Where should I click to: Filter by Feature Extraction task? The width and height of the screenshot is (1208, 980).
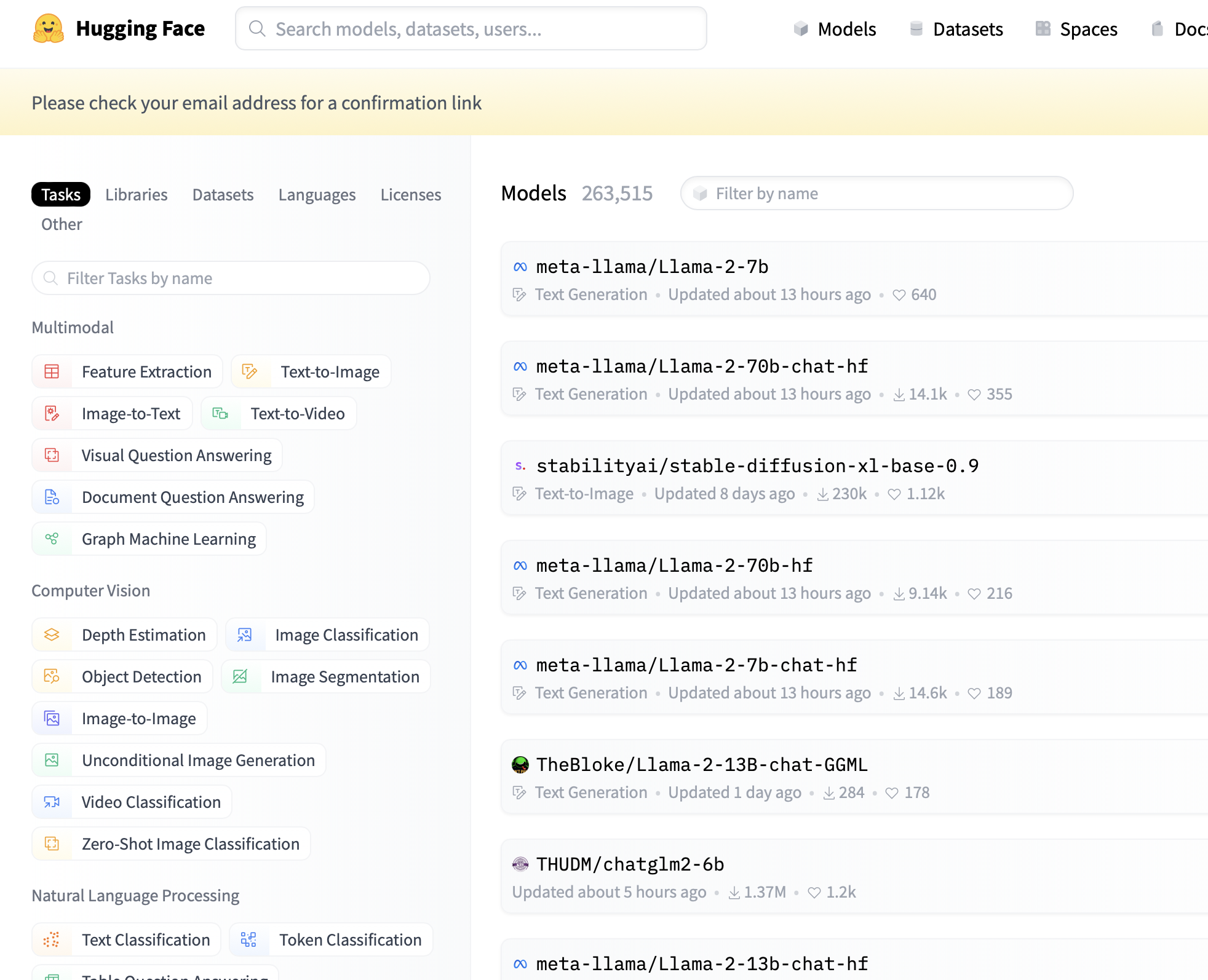(127, 372)
